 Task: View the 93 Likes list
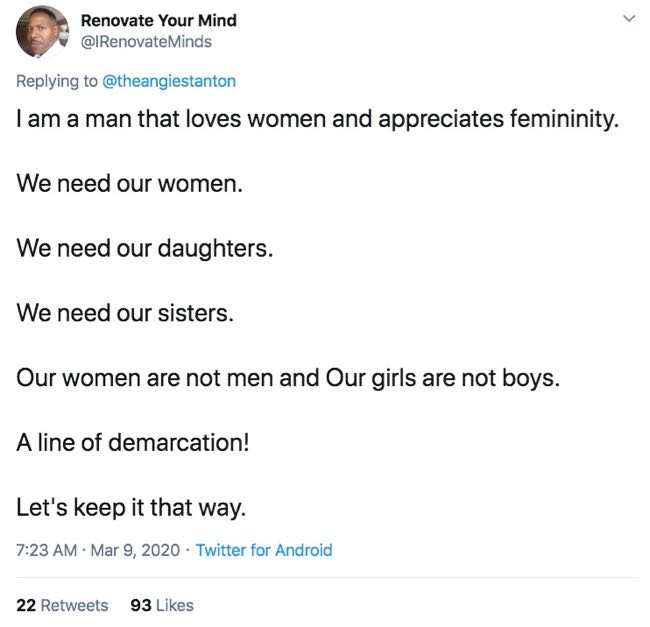tap(162, 605)
